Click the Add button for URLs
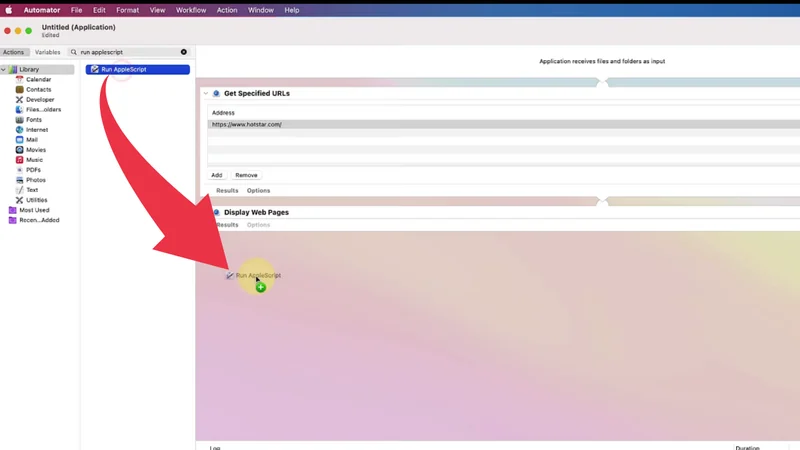Screen dimensions: 800x450 pyautogui.click(x=217, y=175)
